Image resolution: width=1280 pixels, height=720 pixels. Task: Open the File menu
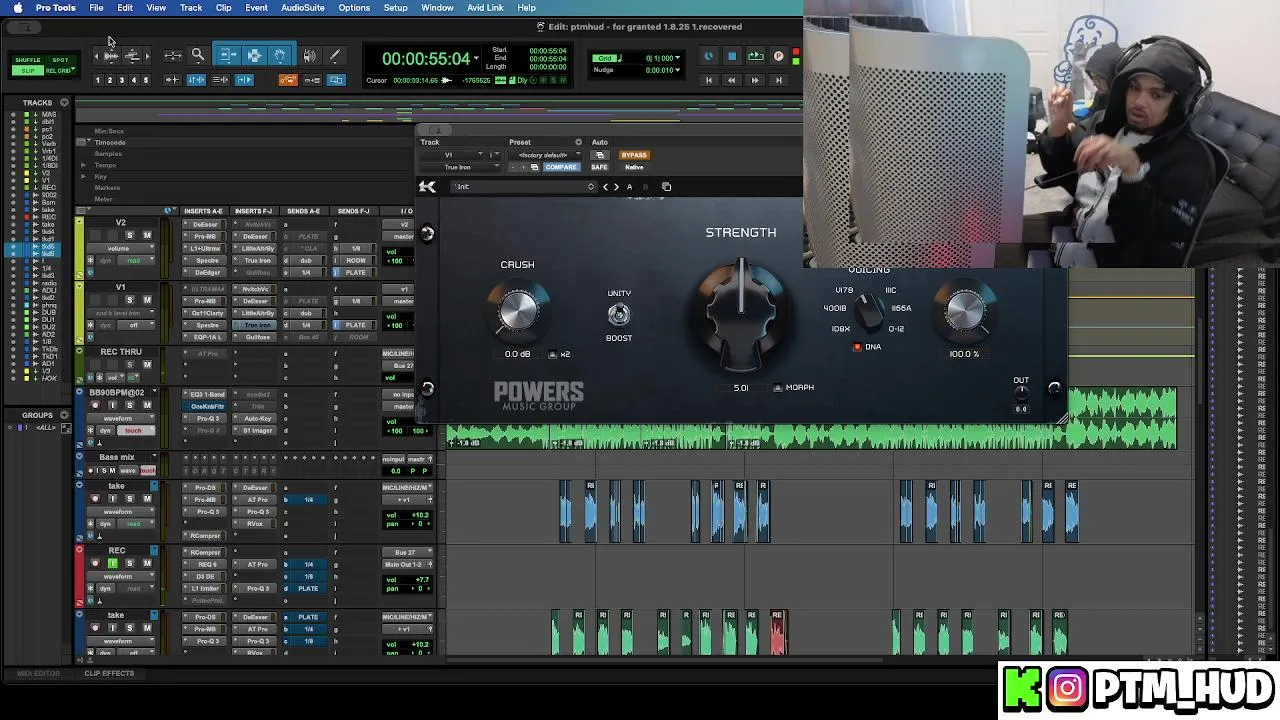point(96,8)
